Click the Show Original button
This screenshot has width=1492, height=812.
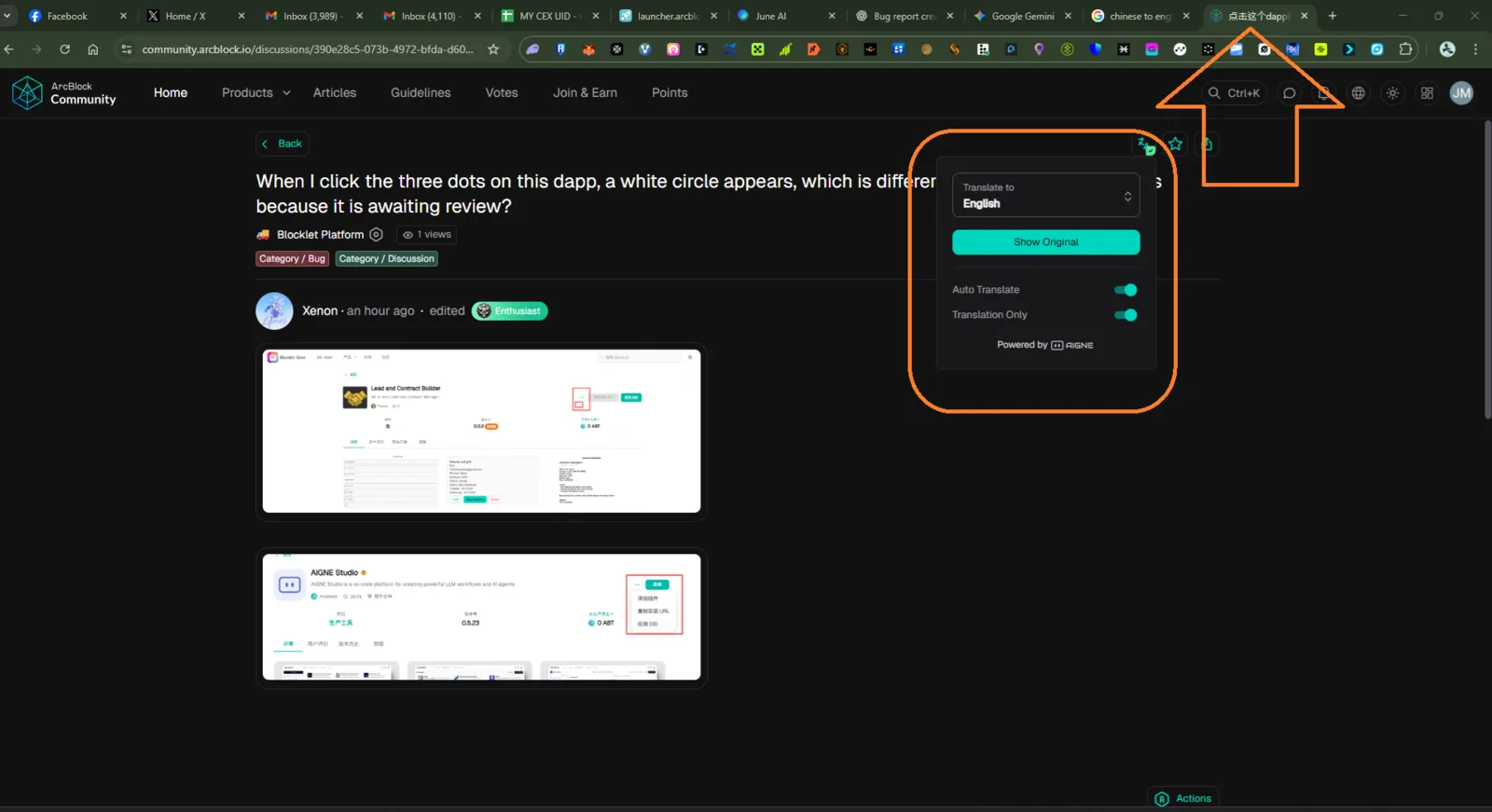(1045, 242)
